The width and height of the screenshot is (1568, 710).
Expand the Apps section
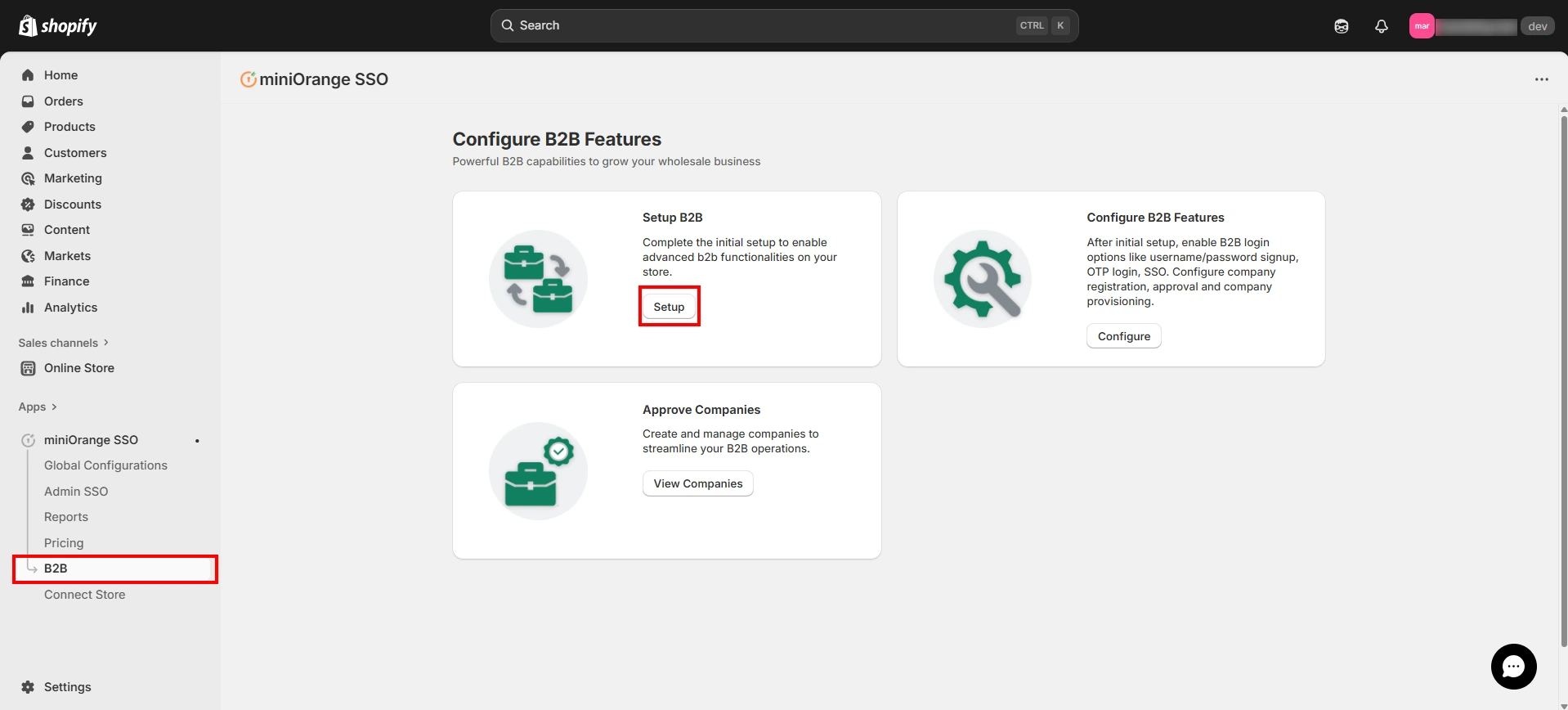pyautogui.click(x=38, y=407)
